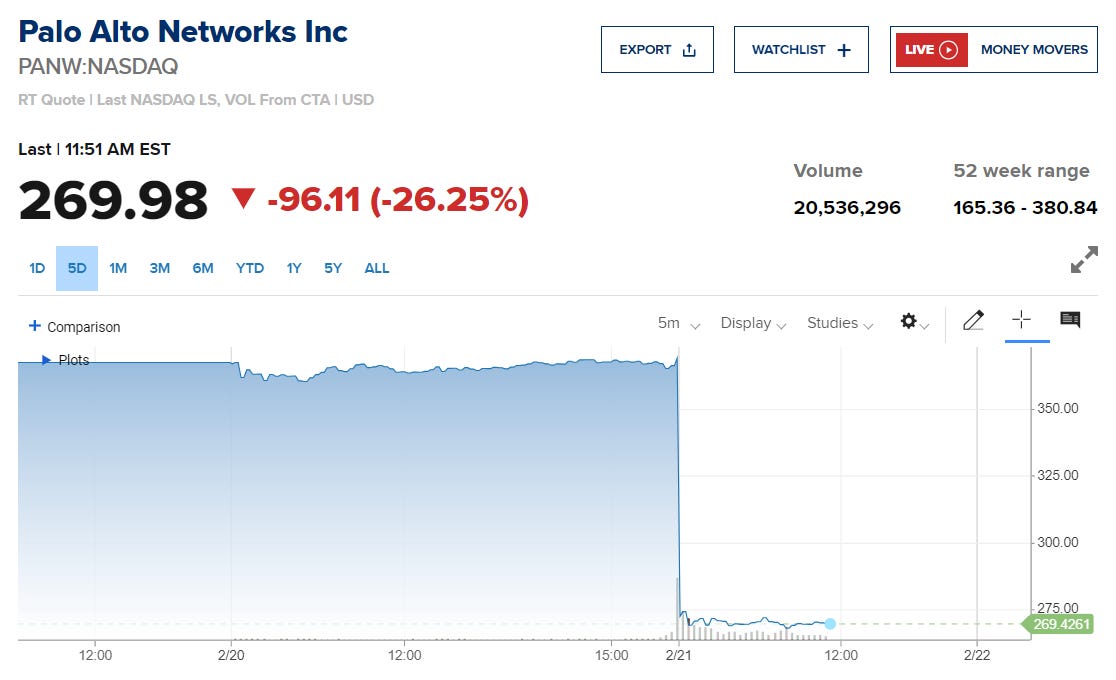Show the ALL time range
1116x680 pixels.
point(377,268)
